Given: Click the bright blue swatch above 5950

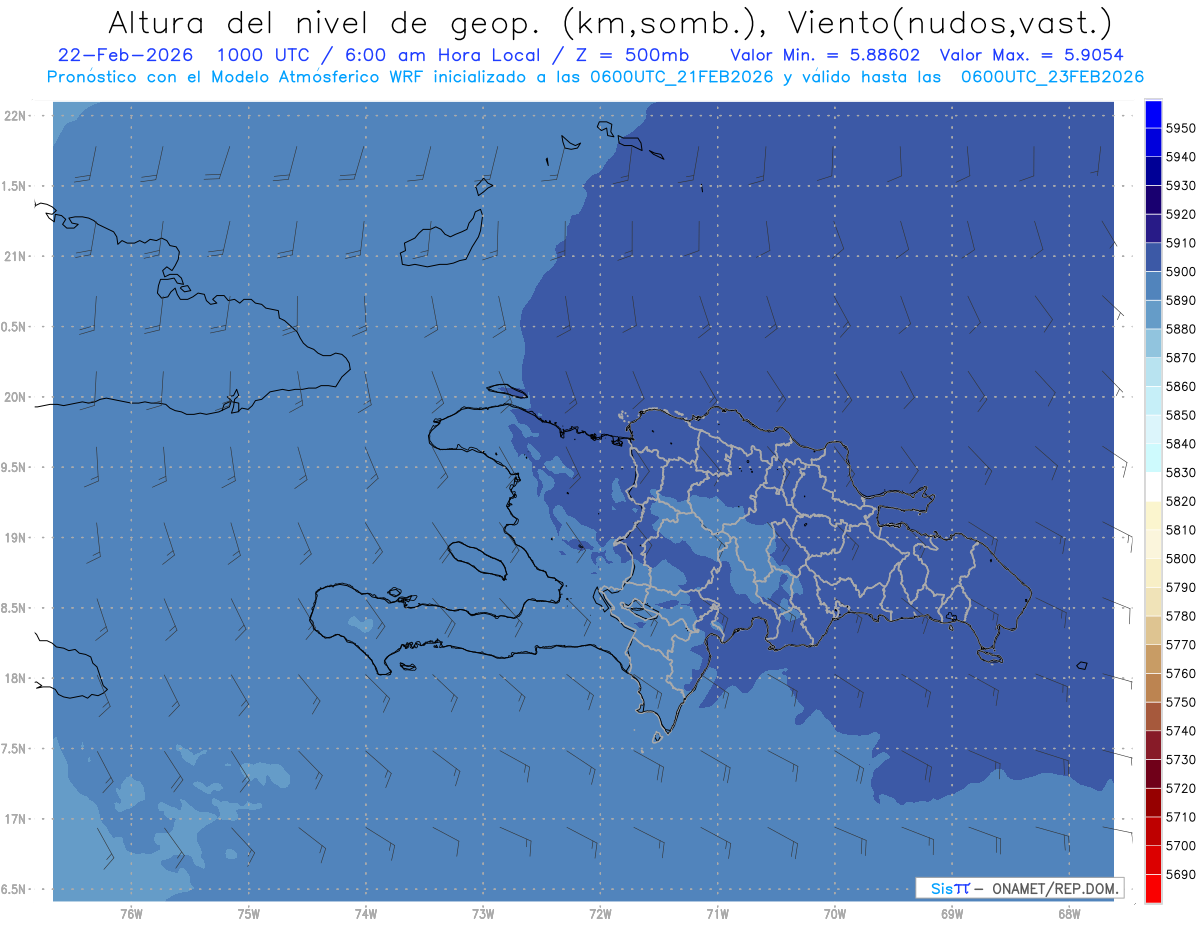Looking at the screenshot, I should point(1153,114).
